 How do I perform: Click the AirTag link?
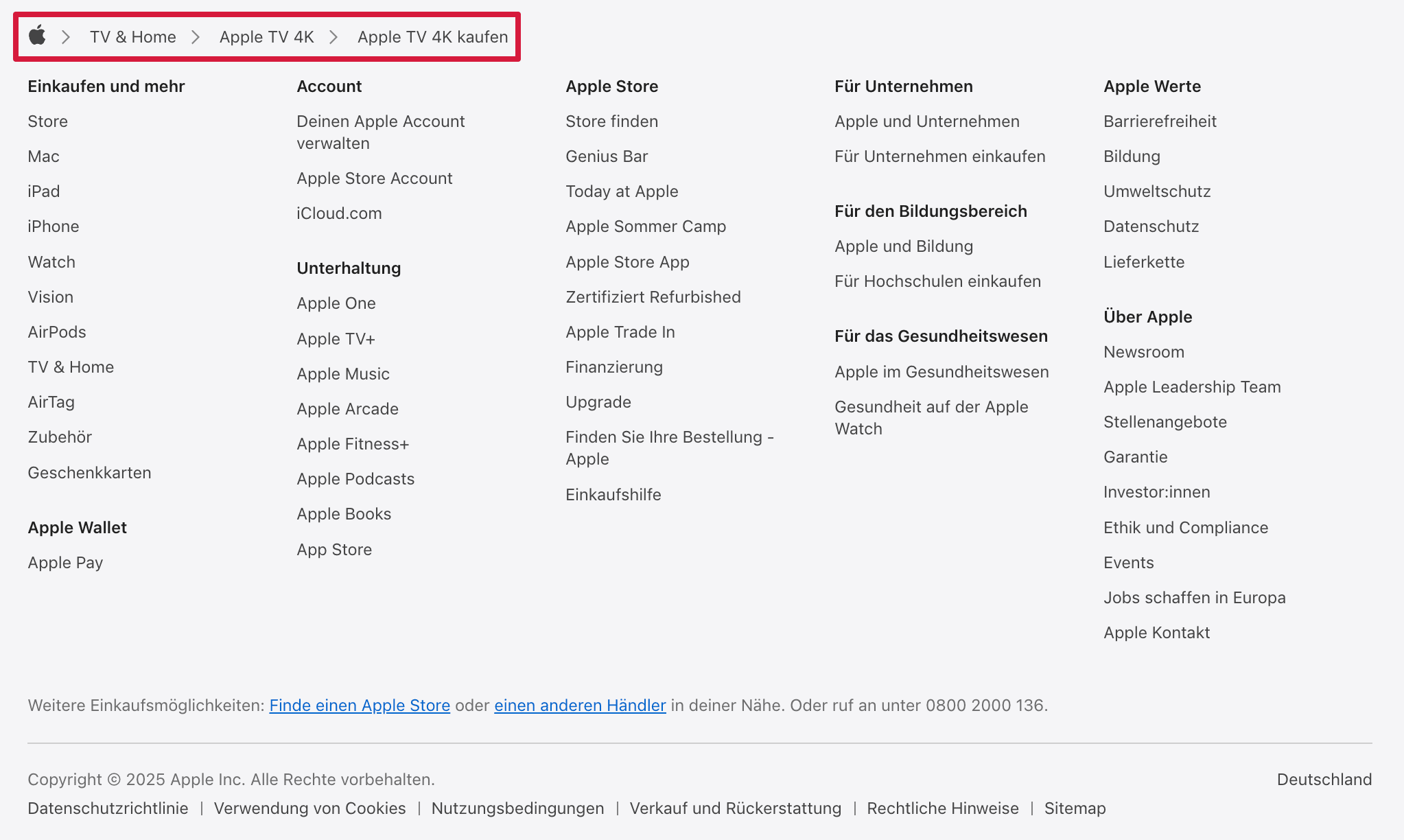tap(51, 402)
